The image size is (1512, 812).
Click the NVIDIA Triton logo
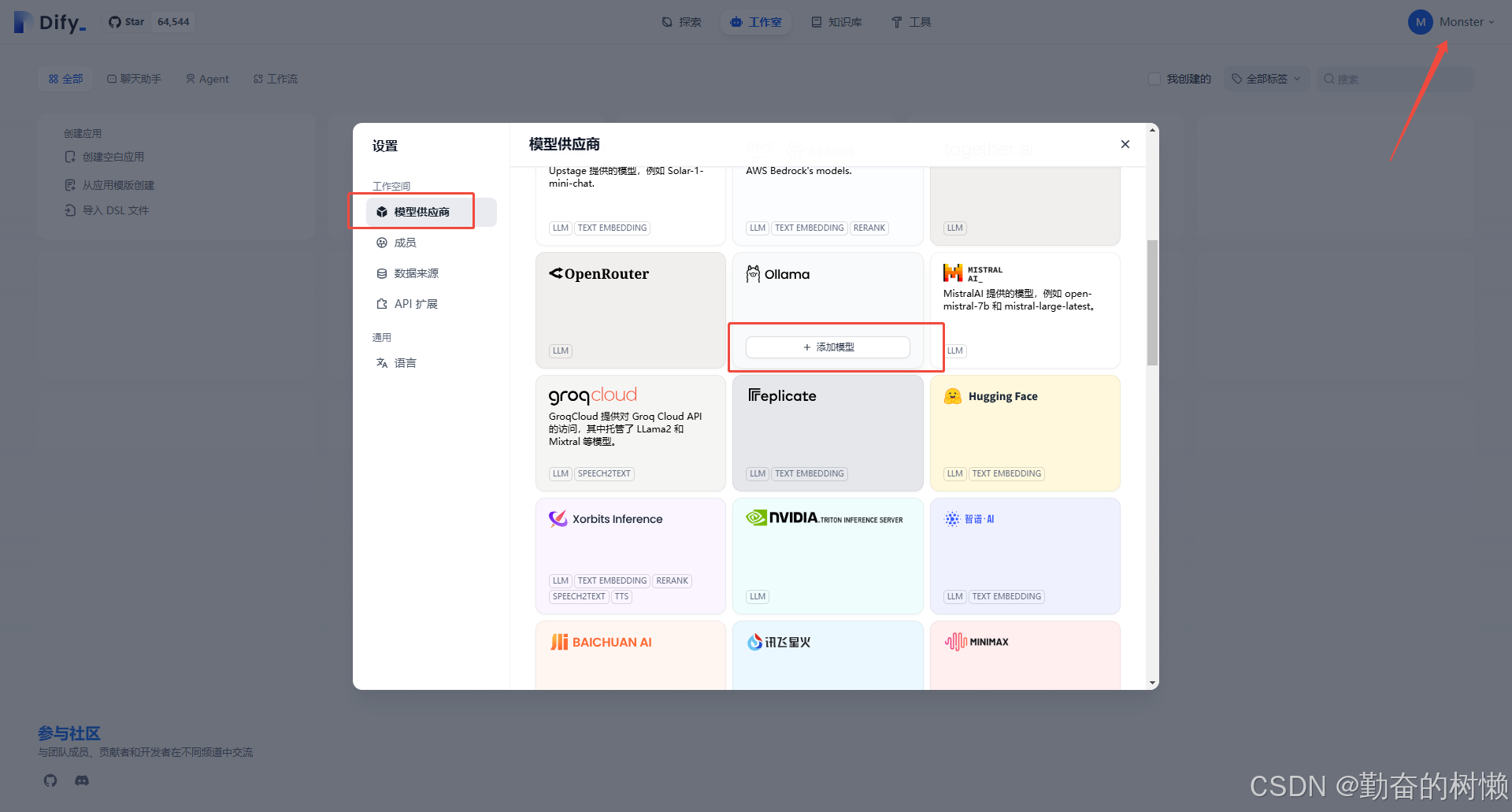[825, 518]
